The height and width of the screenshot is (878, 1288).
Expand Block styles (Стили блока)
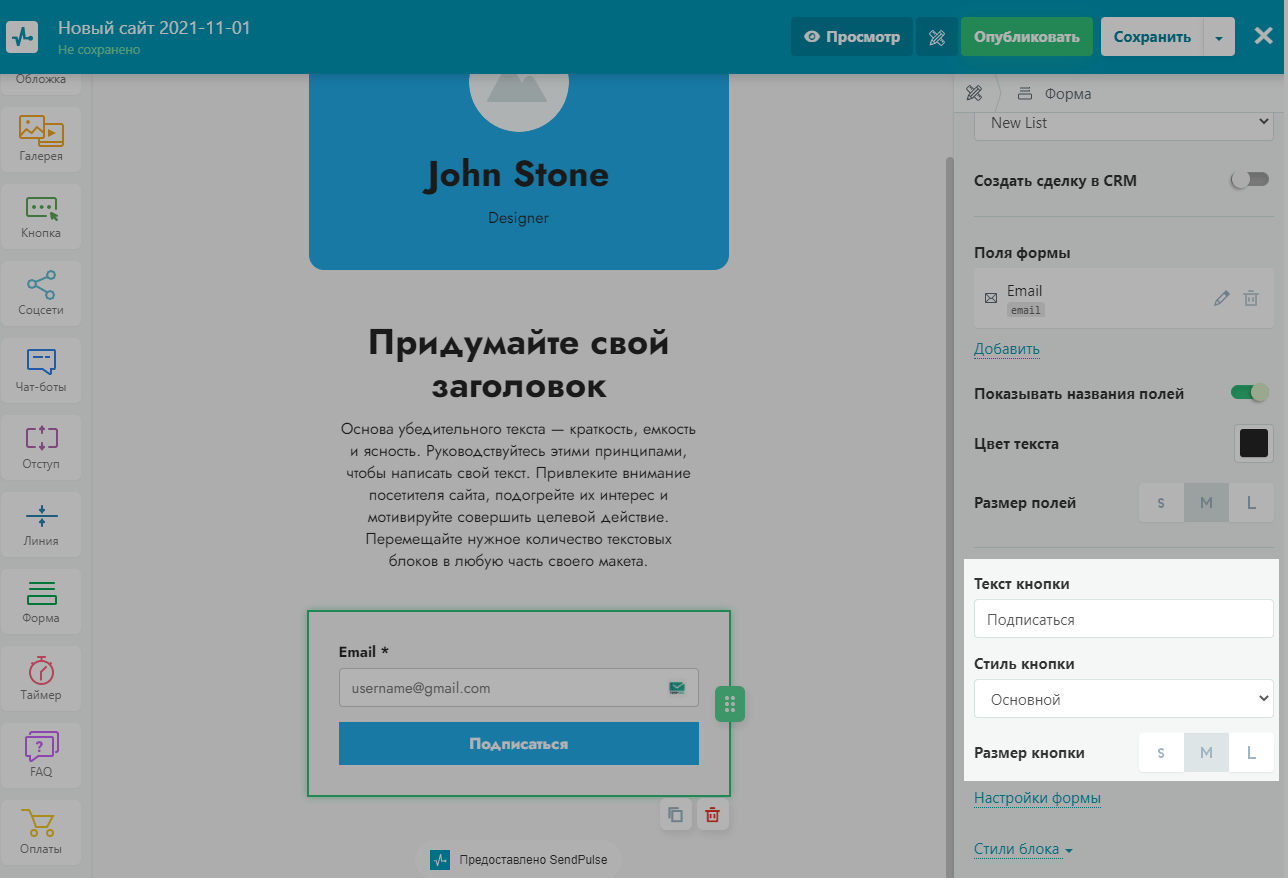[1023, 850]
